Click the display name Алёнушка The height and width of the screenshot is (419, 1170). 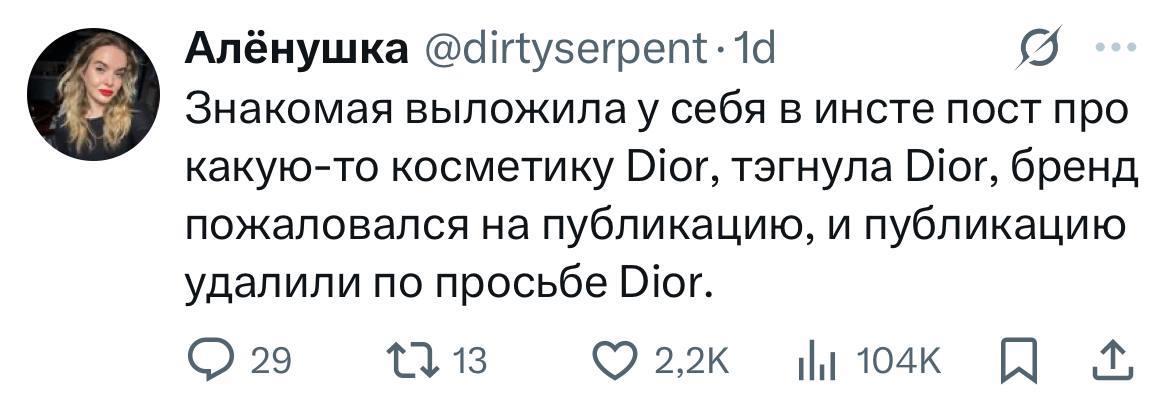296,48
